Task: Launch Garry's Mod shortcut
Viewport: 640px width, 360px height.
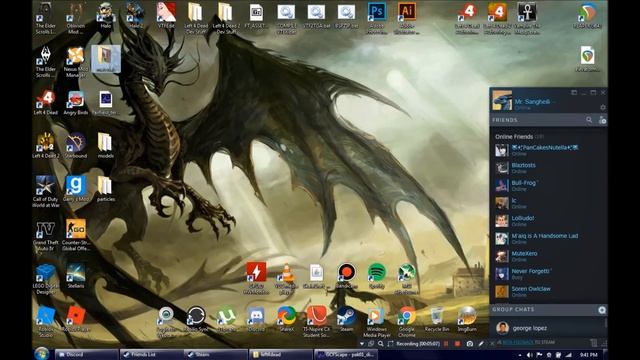Action: click(x=76, y=189)
